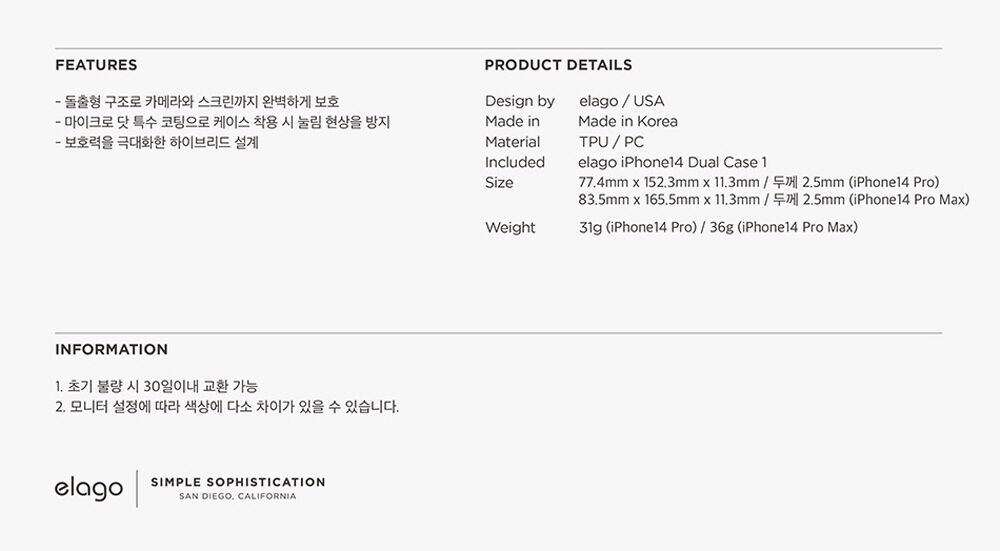Click the 'Size' label
1000x551 pixels.
click(x=499, y=182)
